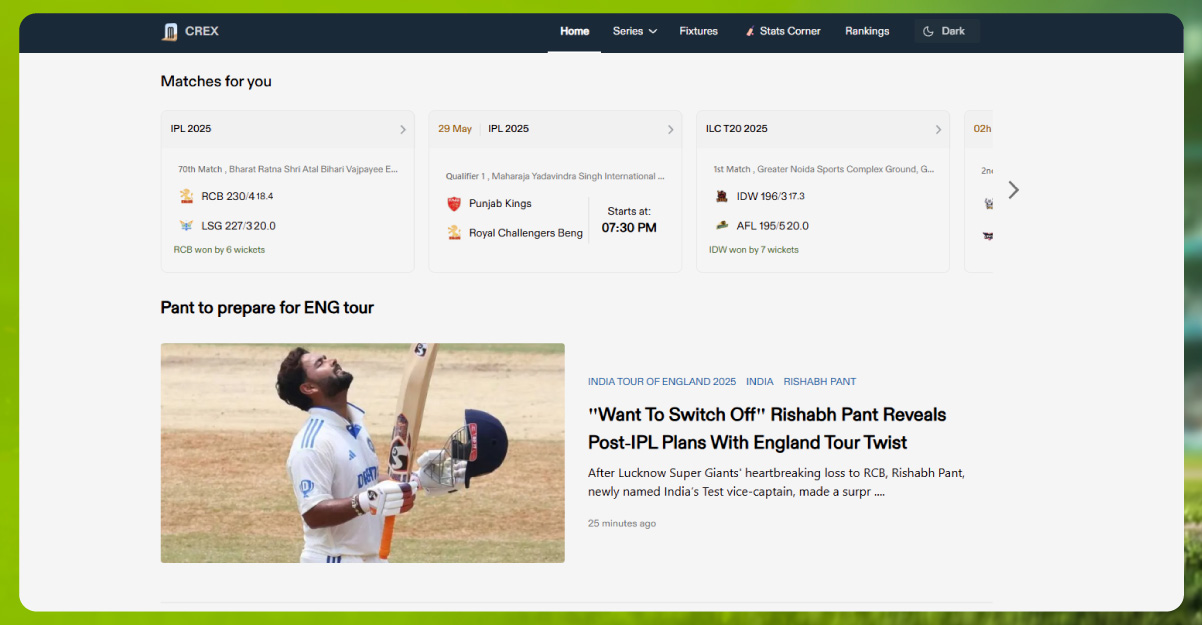Open the IPL 2025 card chevron
This screenshot has width=1202, height=625.
click(x=402, y=129)
